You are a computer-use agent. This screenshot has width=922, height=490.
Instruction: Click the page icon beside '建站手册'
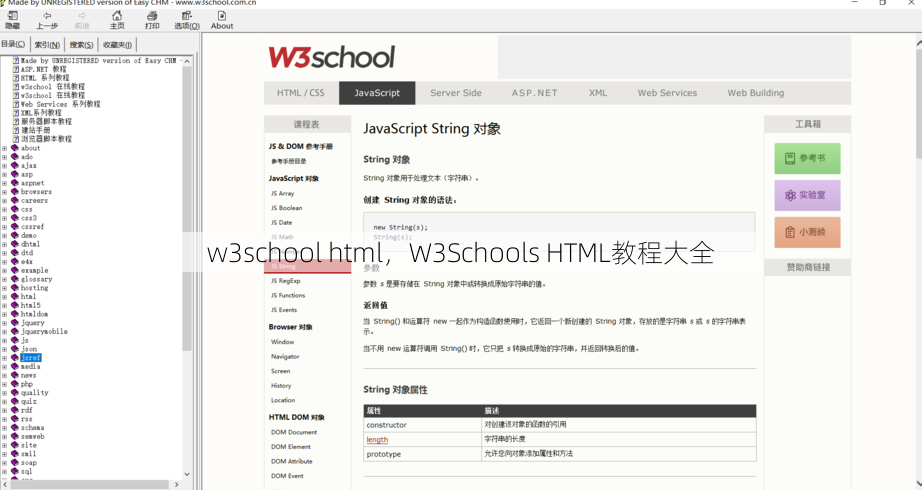16,131
